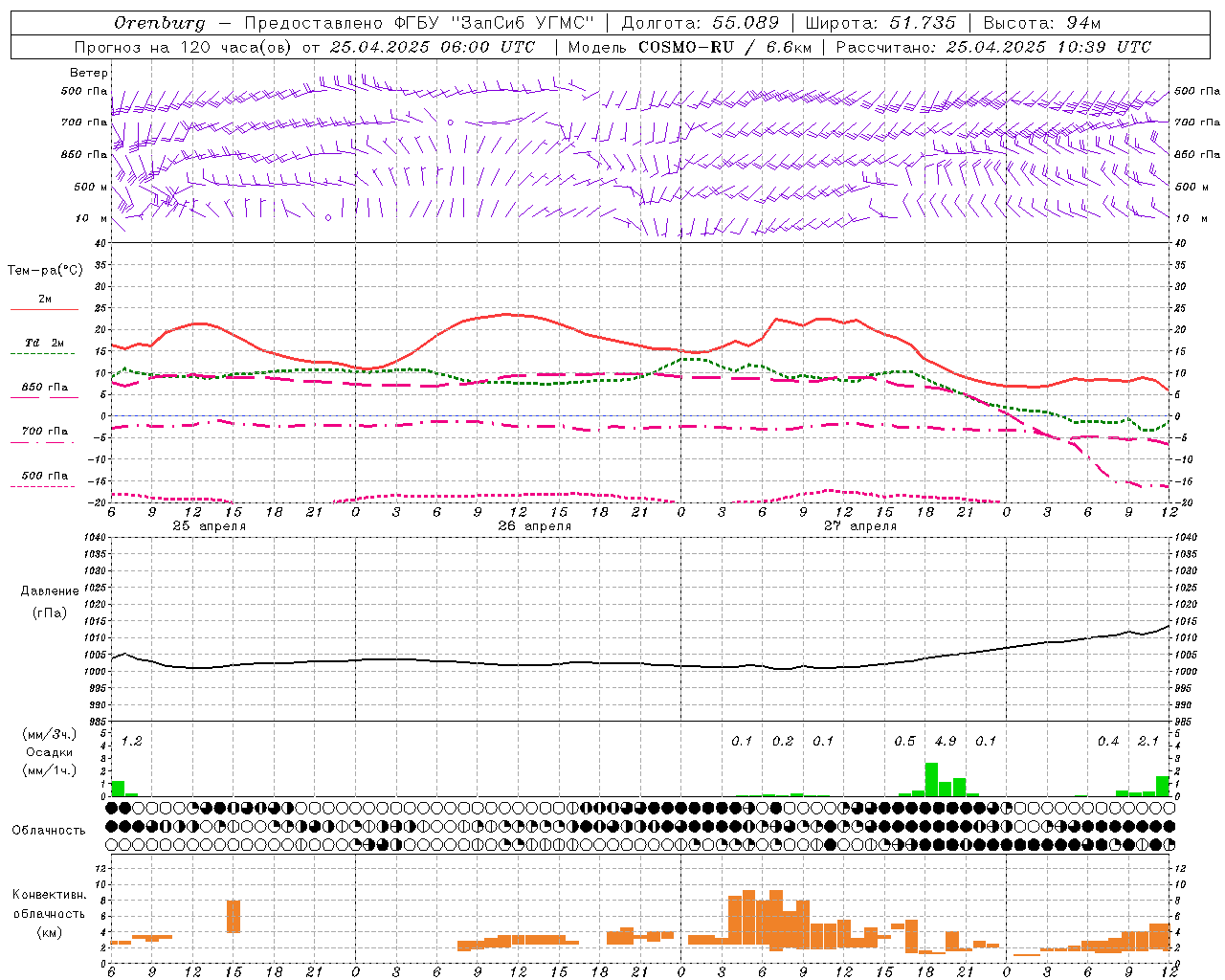
Task: Click the 0.2 precipitation amount value
Action: (x=783, y=741)
